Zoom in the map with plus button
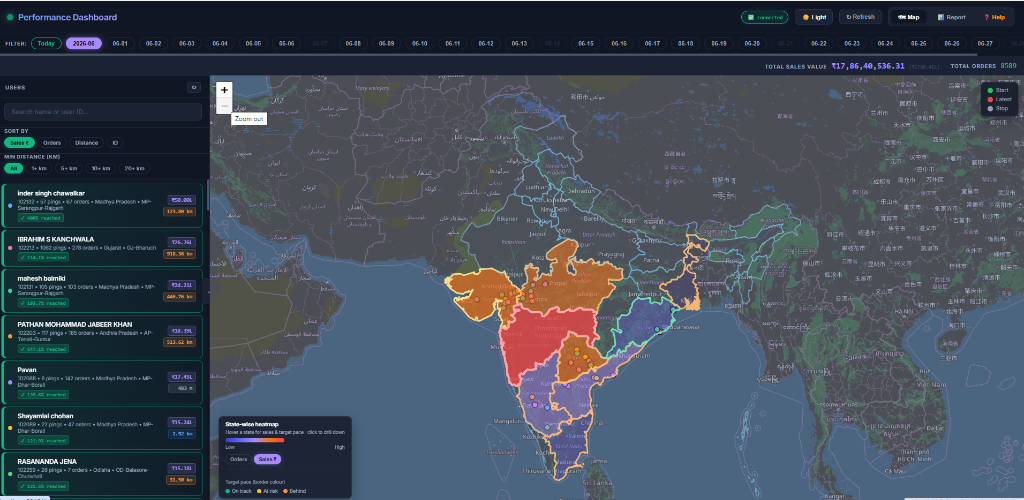Image resolution: width=1024 pixels, height=500 pixels. [225, 89]
